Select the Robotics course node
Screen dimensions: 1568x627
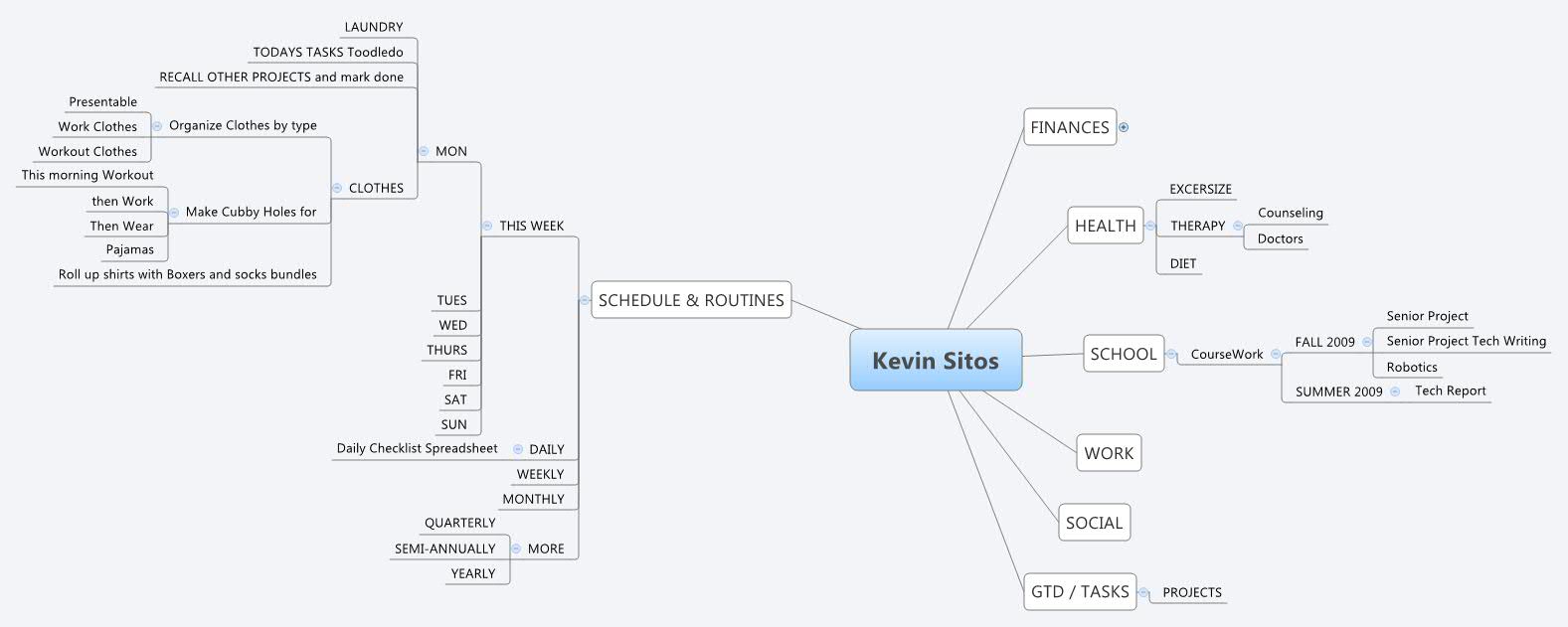(x=1412, y=367)
